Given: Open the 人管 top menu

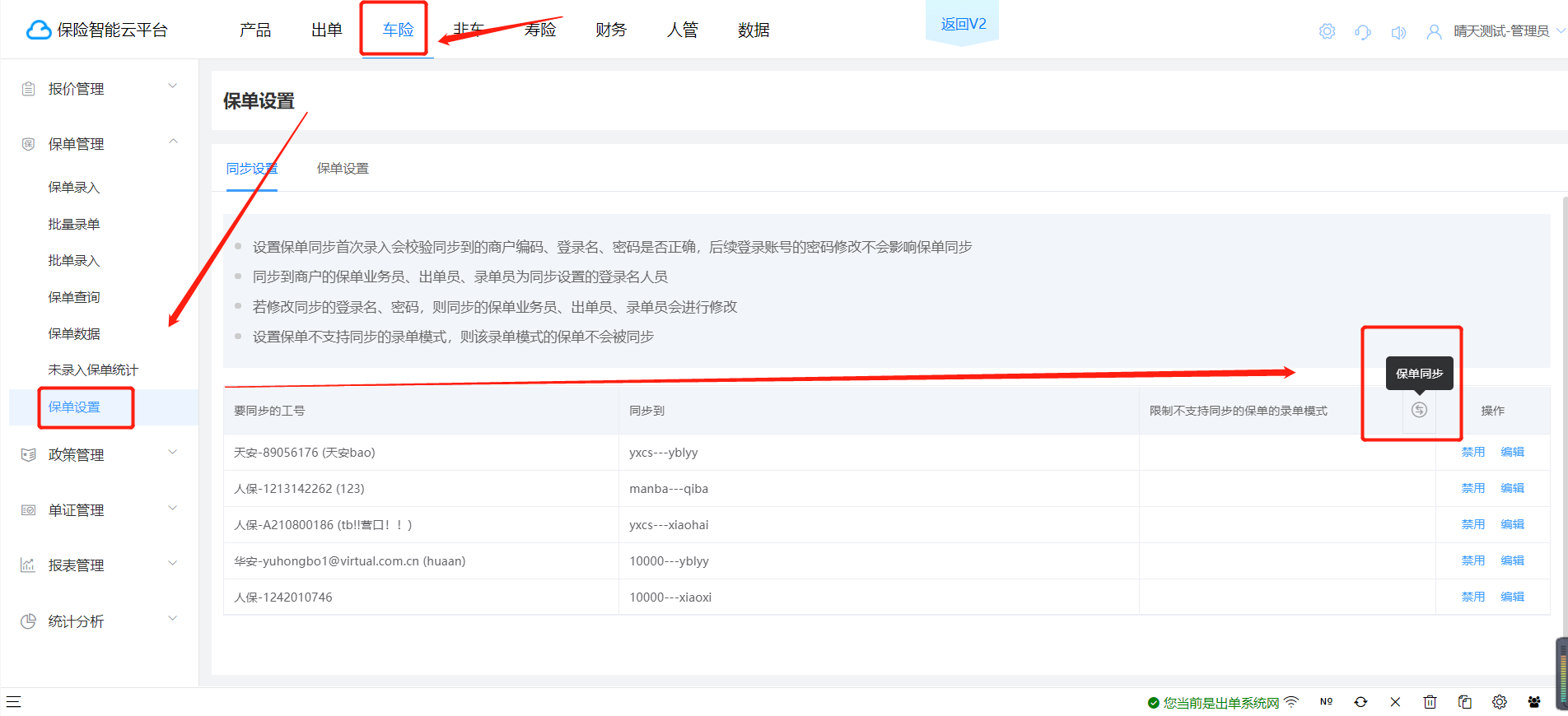Looking at the screenshot, I should (683, 30).
